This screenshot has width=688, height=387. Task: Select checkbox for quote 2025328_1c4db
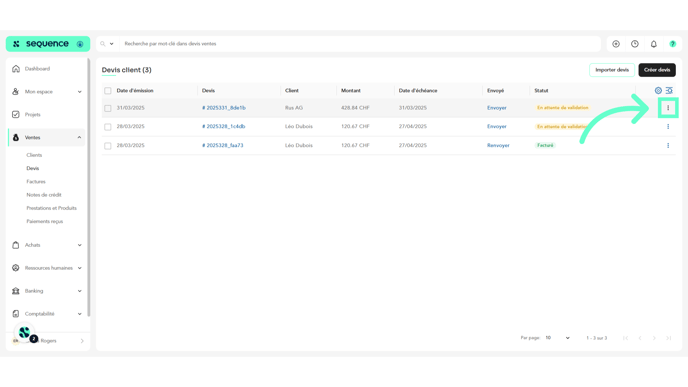[x=108, y=127]
